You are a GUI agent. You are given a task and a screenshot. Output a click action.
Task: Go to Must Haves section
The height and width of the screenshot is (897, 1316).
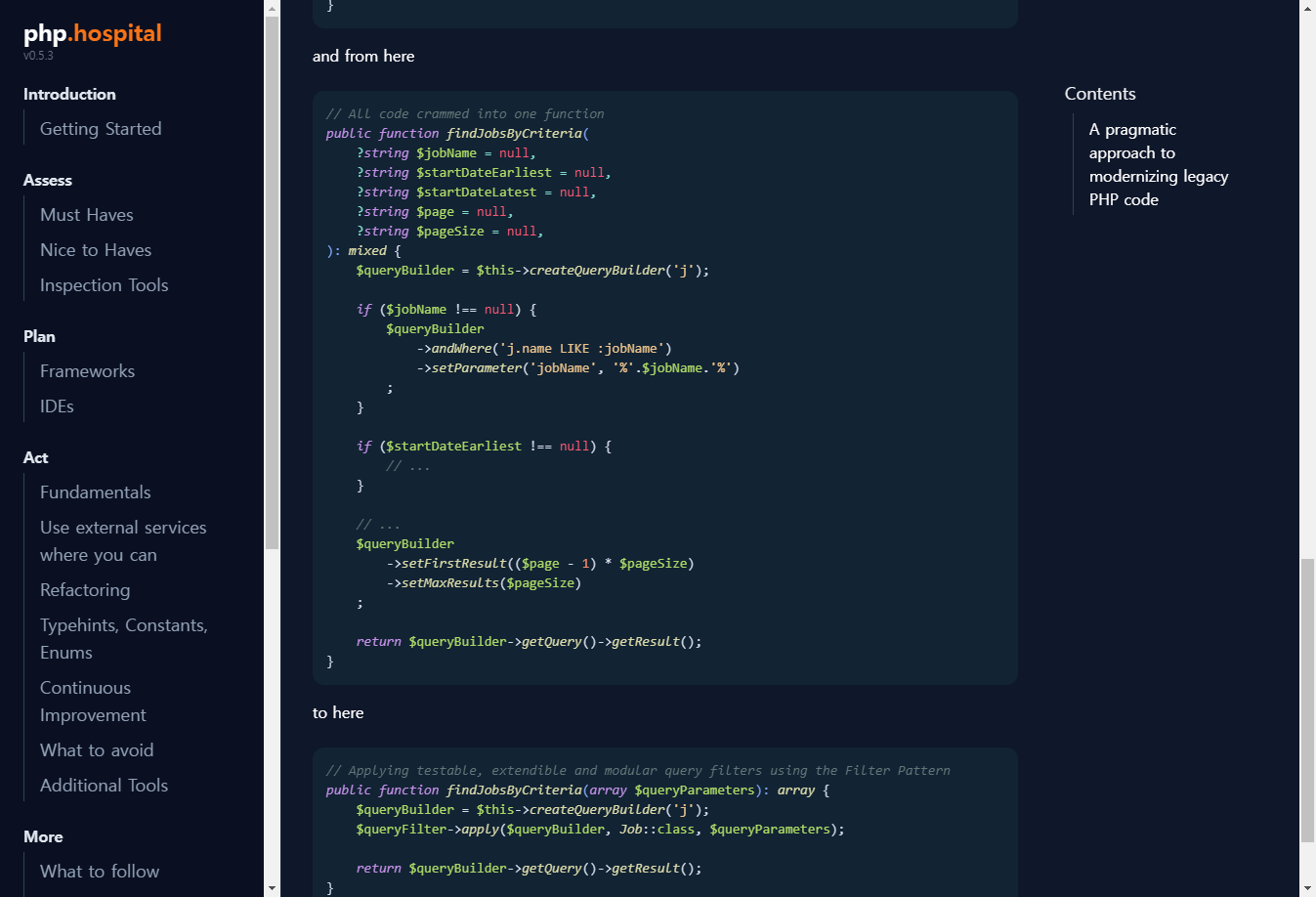pyautogui.click(x=87, y=215)
